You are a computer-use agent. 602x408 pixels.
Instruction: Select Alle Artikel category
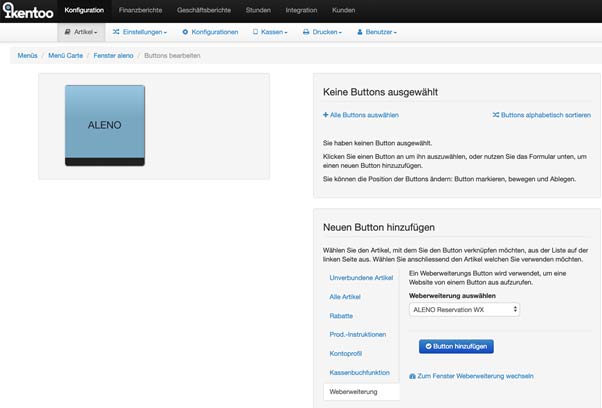coord(345,297)
